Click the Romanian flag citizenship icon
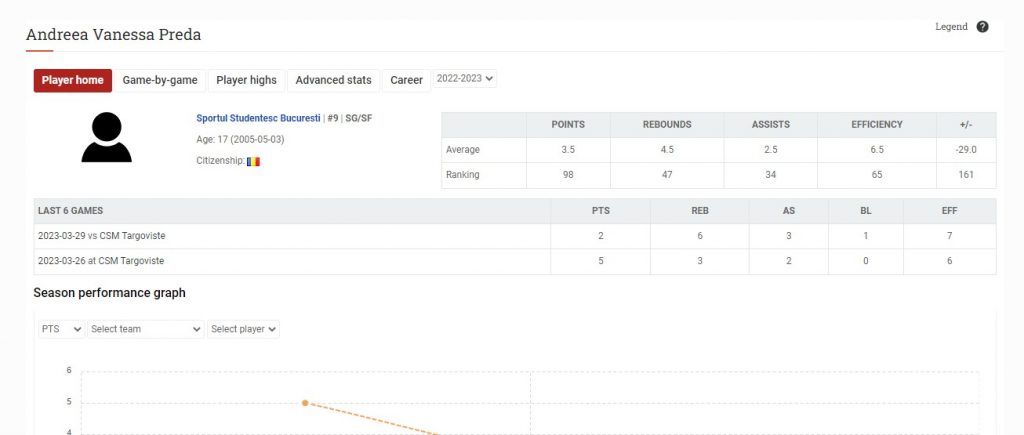The width and height of the screenshot is (1024, 435). [x=254, y=161]
